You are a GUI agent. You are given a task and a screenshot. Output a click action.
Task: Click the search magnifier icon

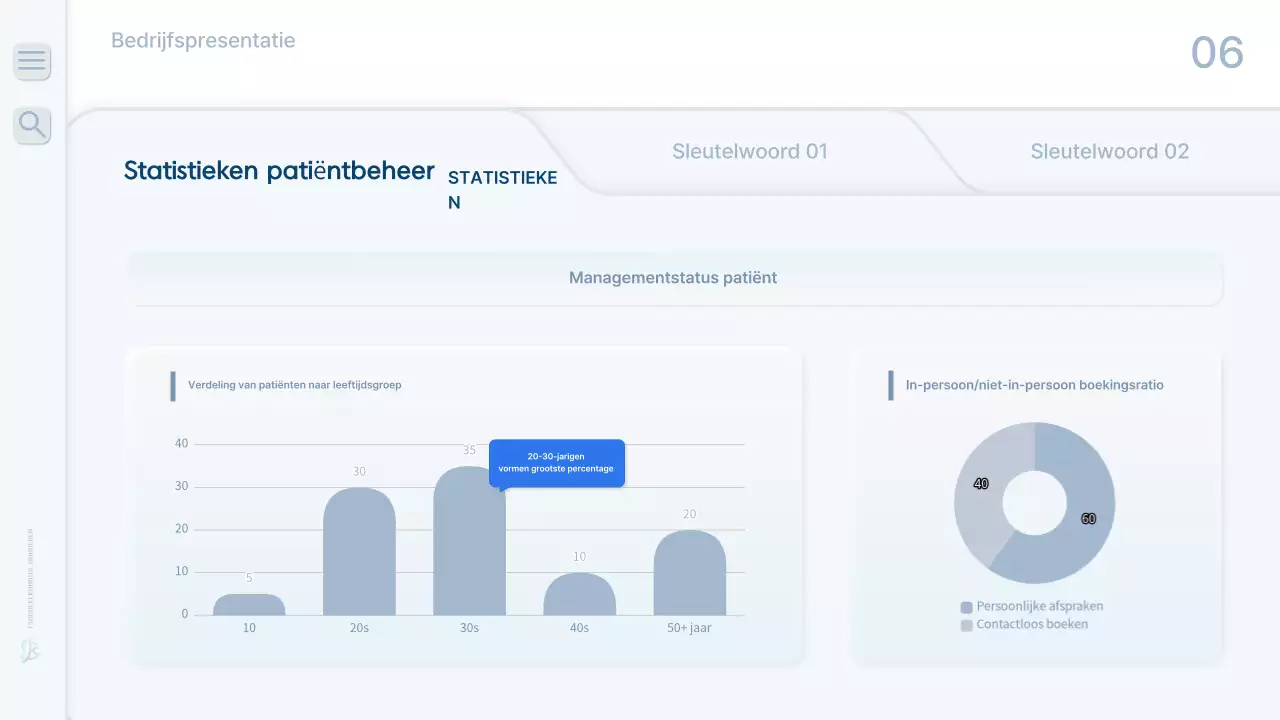(32, 125)
